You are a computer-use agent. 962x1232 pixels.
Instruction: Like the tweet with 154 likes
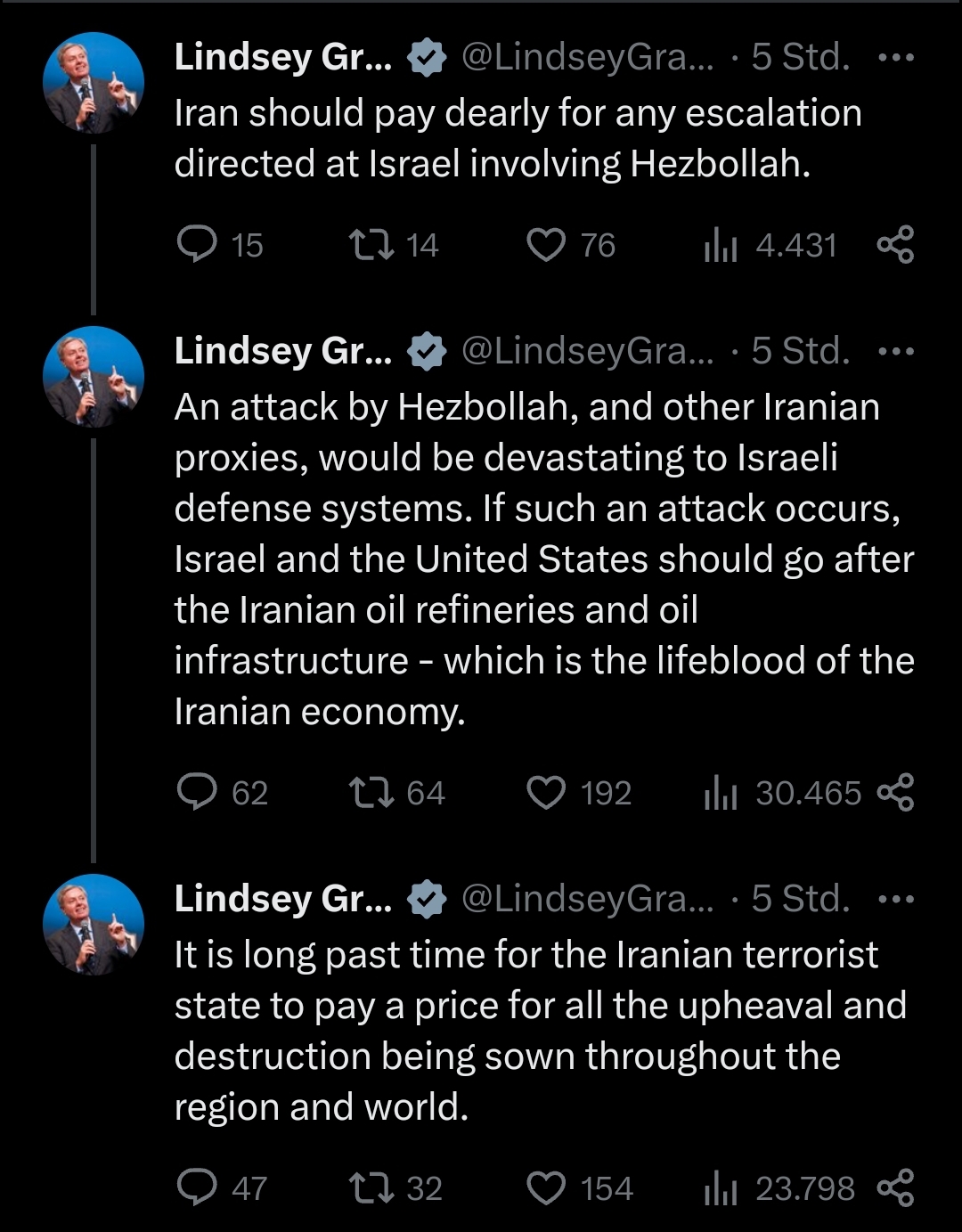[x=546, y=1188]
